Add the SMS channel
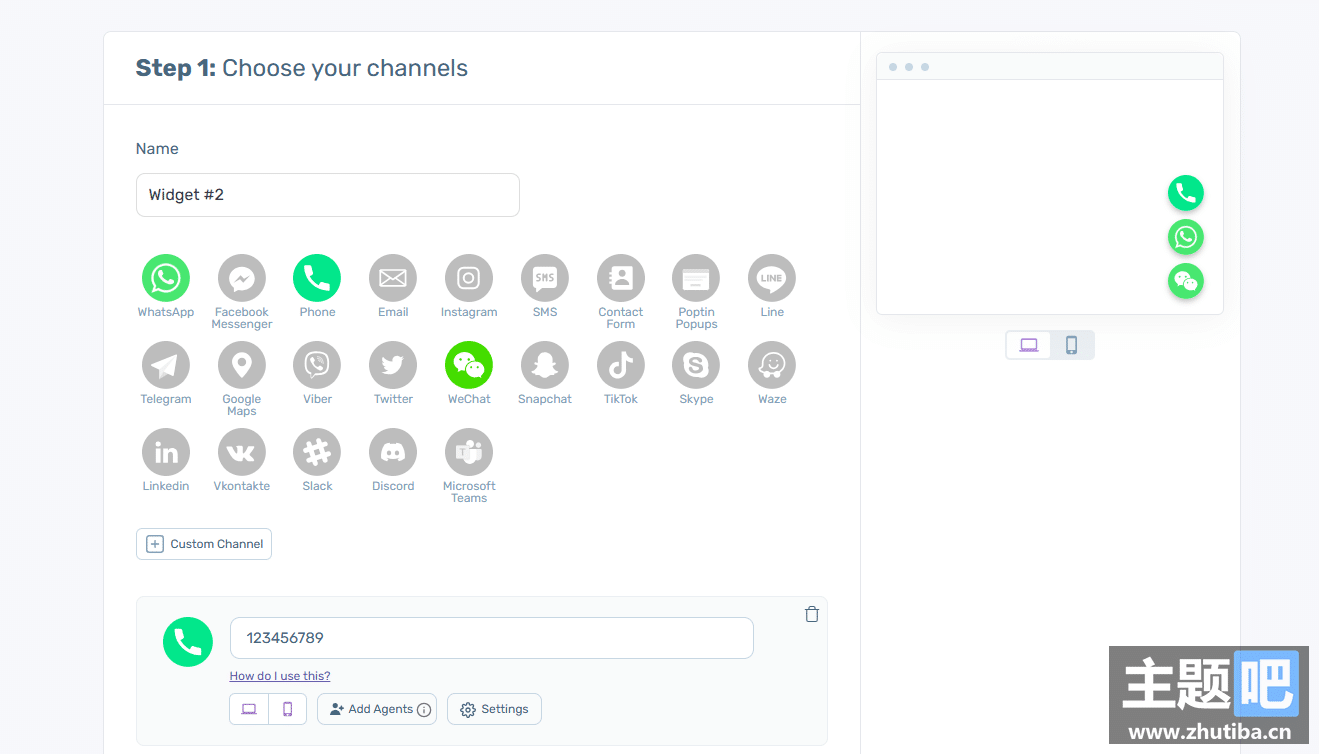 pos(545,278)
